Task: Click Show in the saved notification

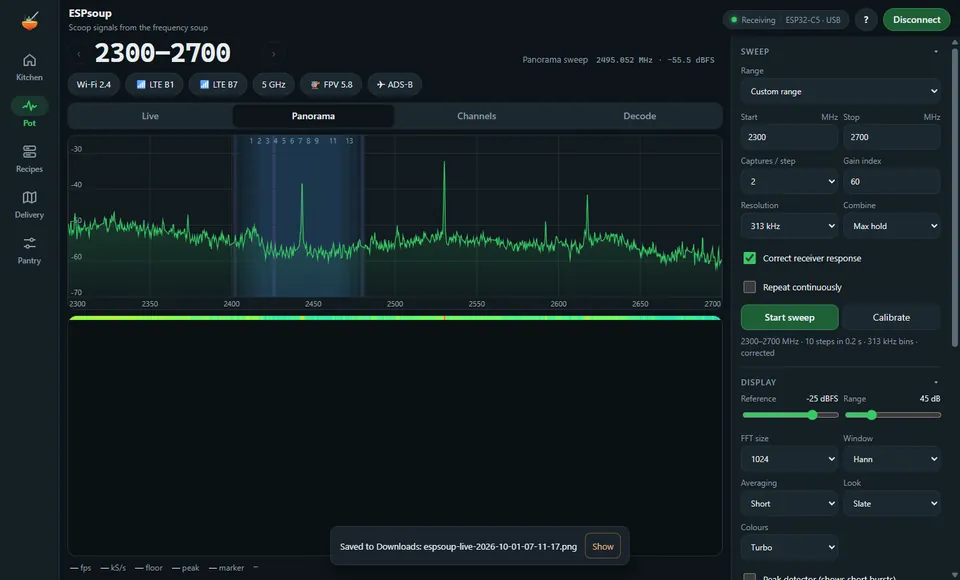Action: (602, 546)
